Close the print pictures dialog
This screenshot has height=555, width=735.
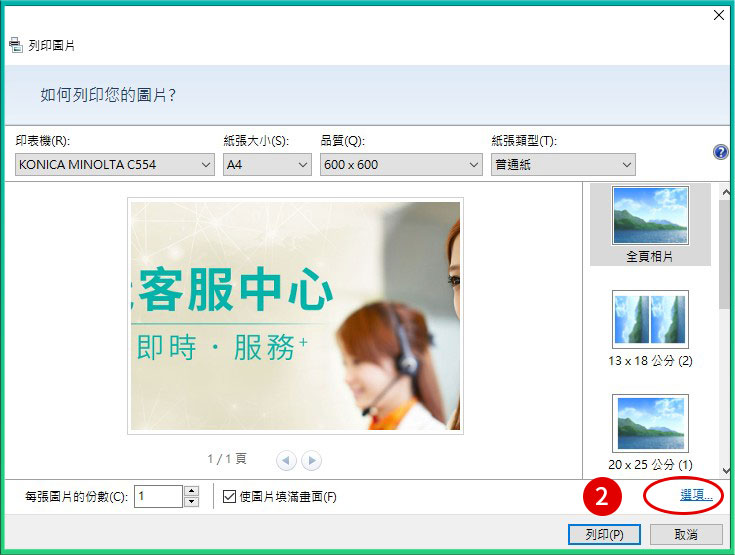719,15
